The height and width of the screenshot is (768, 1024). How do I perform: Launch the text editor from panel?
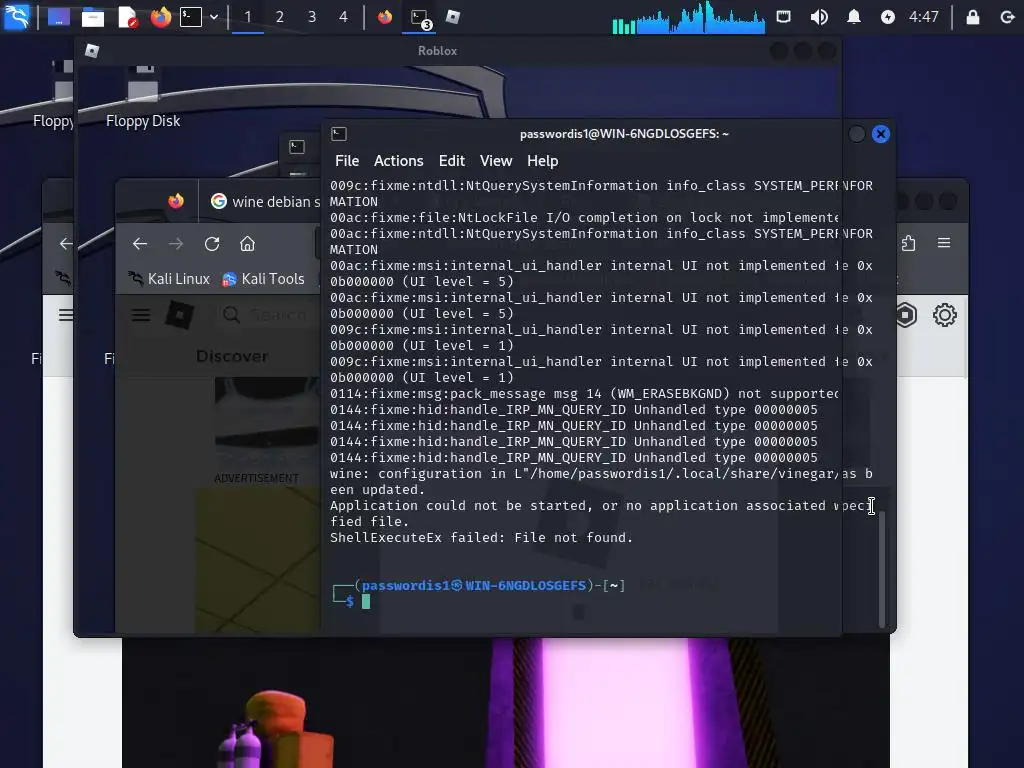tap(127, 17)
